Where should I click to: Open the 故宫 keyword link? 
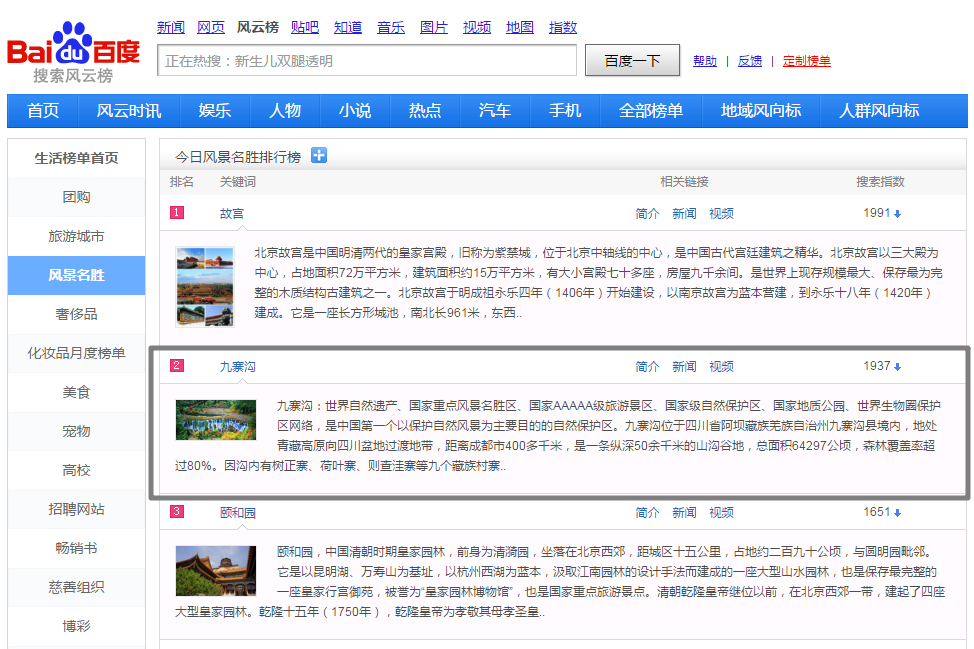[232, 214]
